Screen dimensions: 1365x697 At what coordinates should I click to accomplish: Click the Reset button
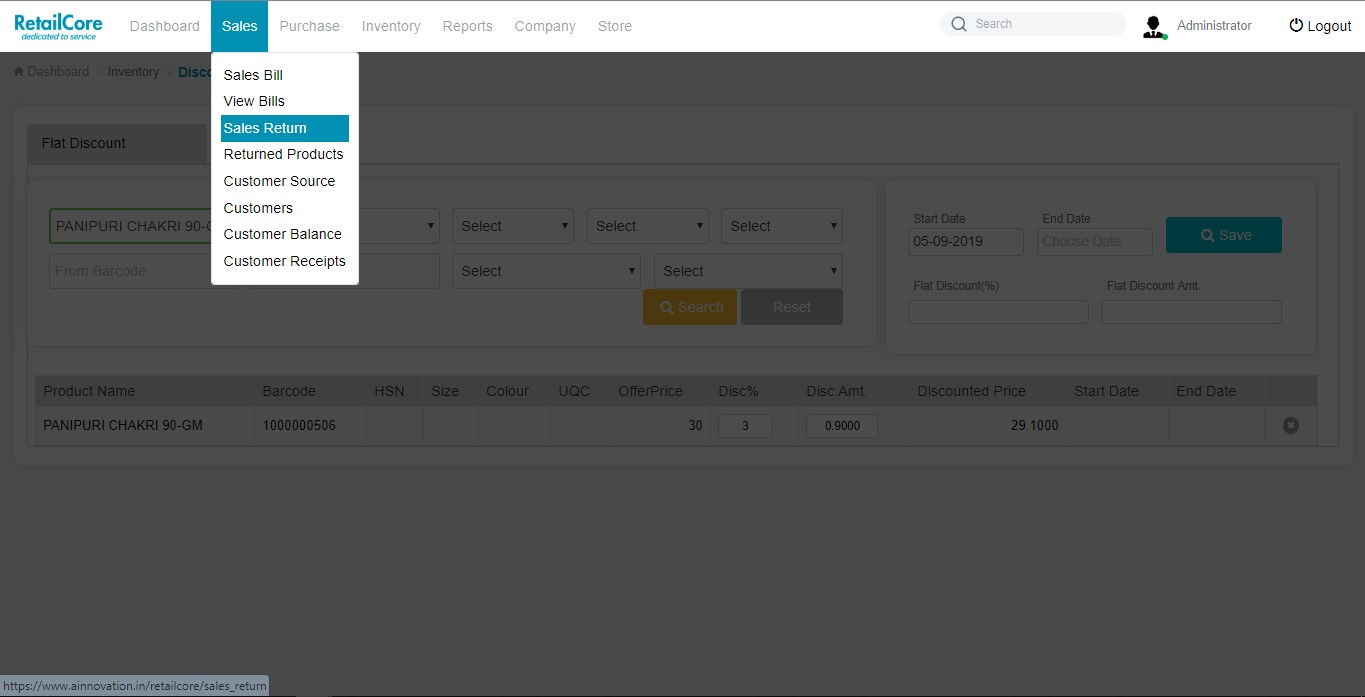point(792,307)
